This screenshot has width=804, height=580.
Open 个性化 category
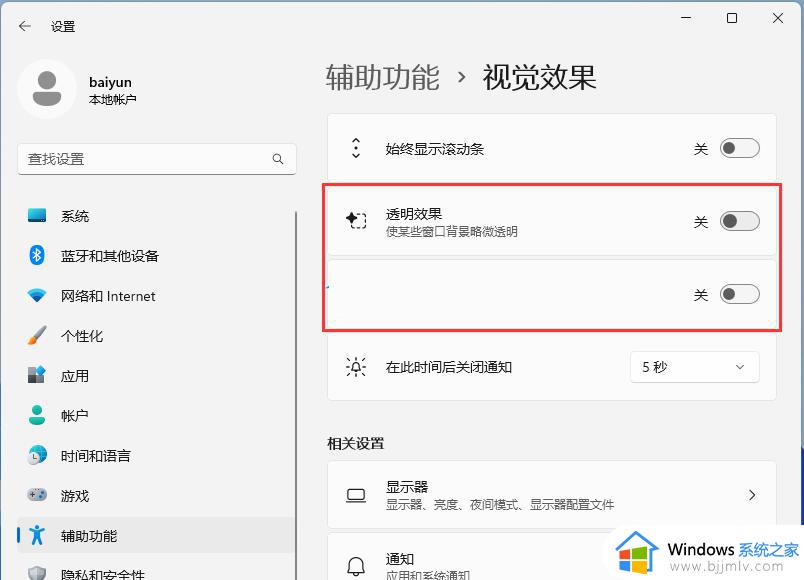coord(156,335)
